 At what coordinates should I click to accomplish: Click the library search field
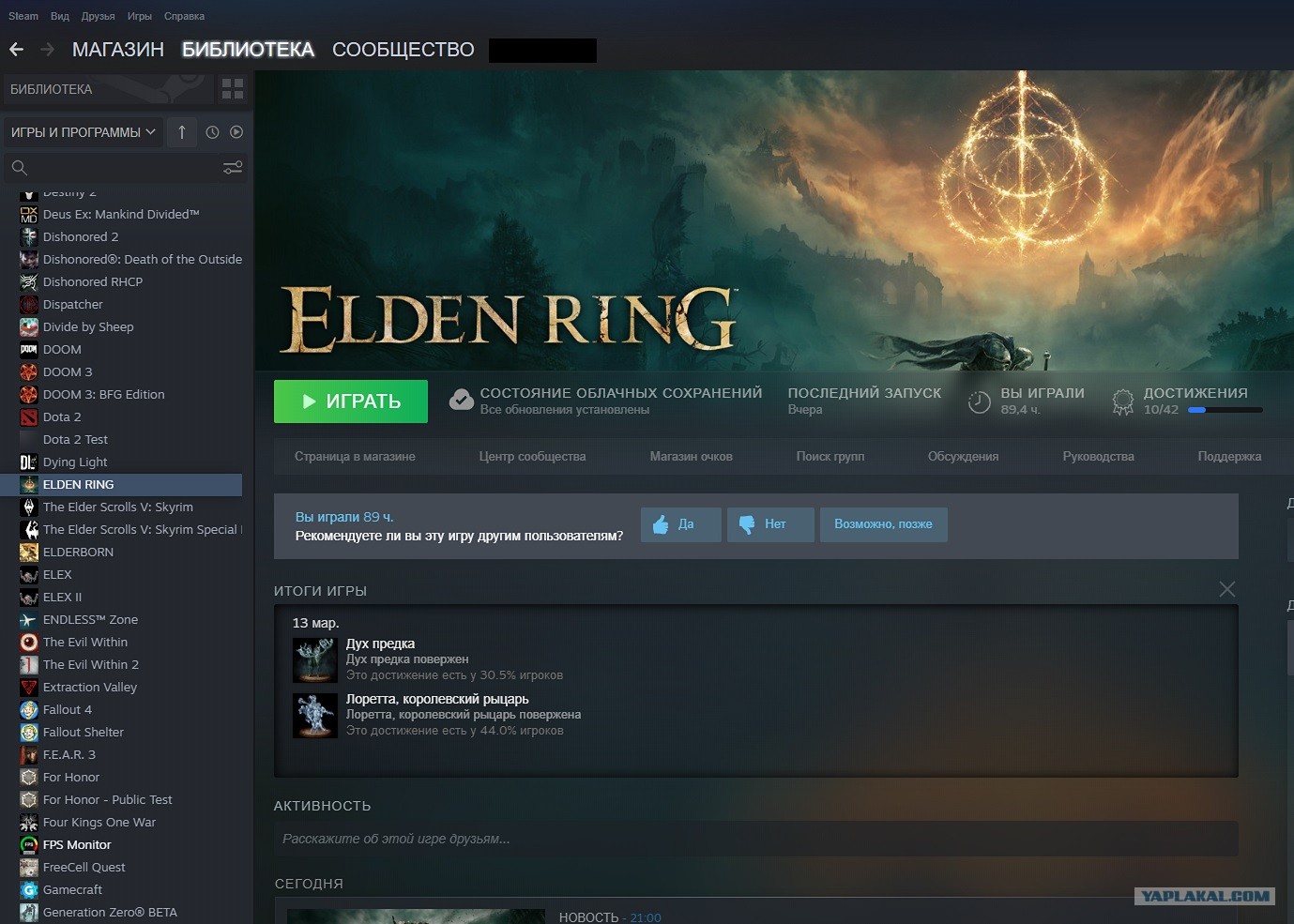tap(126, 168)
